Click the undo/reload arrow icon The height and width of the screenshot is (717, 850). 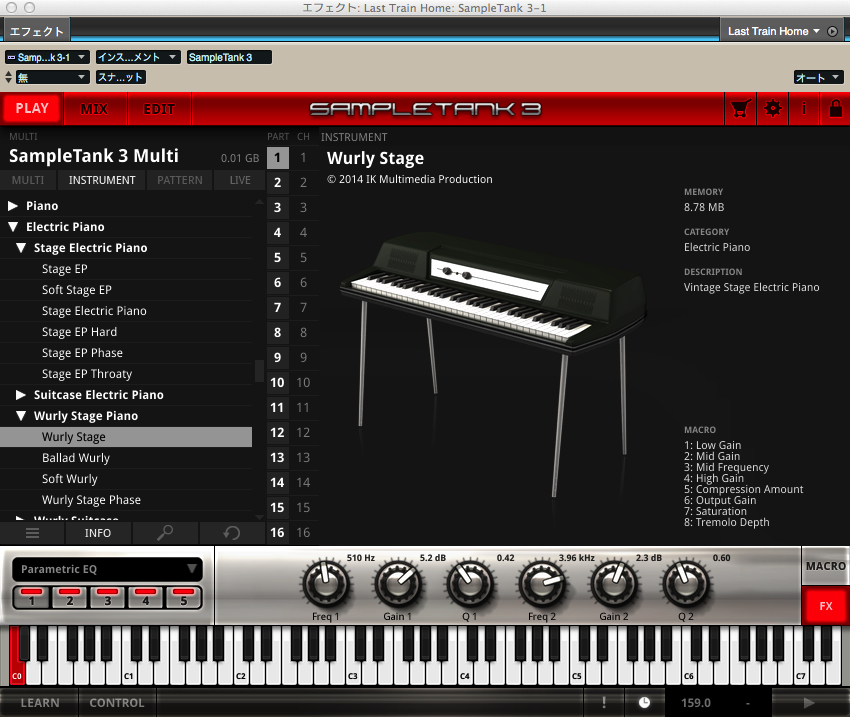point(231,533)
